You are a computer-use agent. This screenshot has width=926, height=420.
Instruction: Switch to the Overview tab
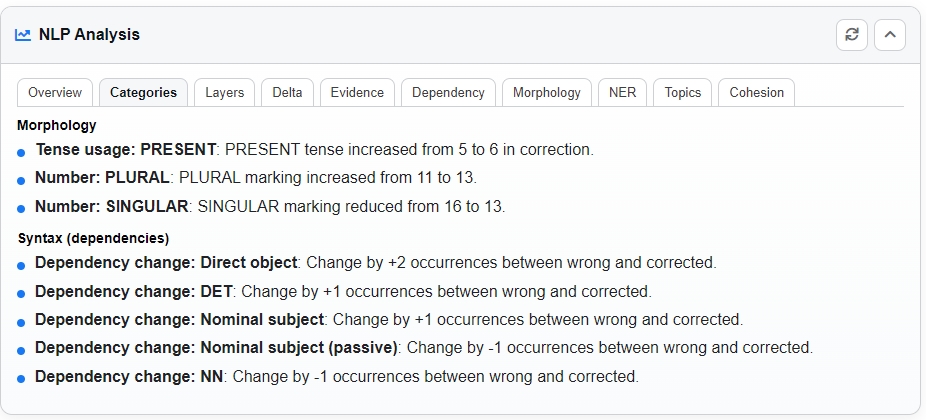(55, 92)
